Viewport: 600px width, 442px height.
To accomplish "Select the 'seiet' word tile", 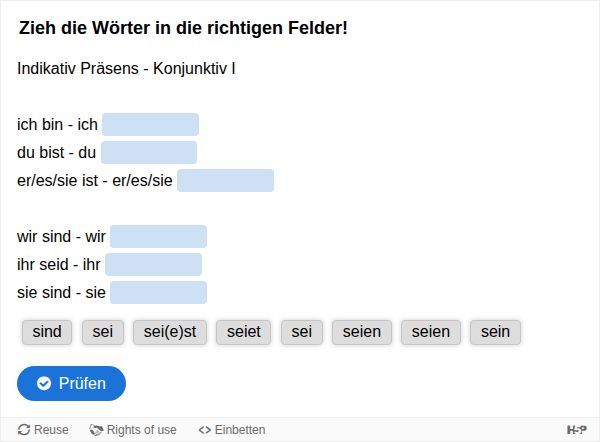I will click(244, 332).
